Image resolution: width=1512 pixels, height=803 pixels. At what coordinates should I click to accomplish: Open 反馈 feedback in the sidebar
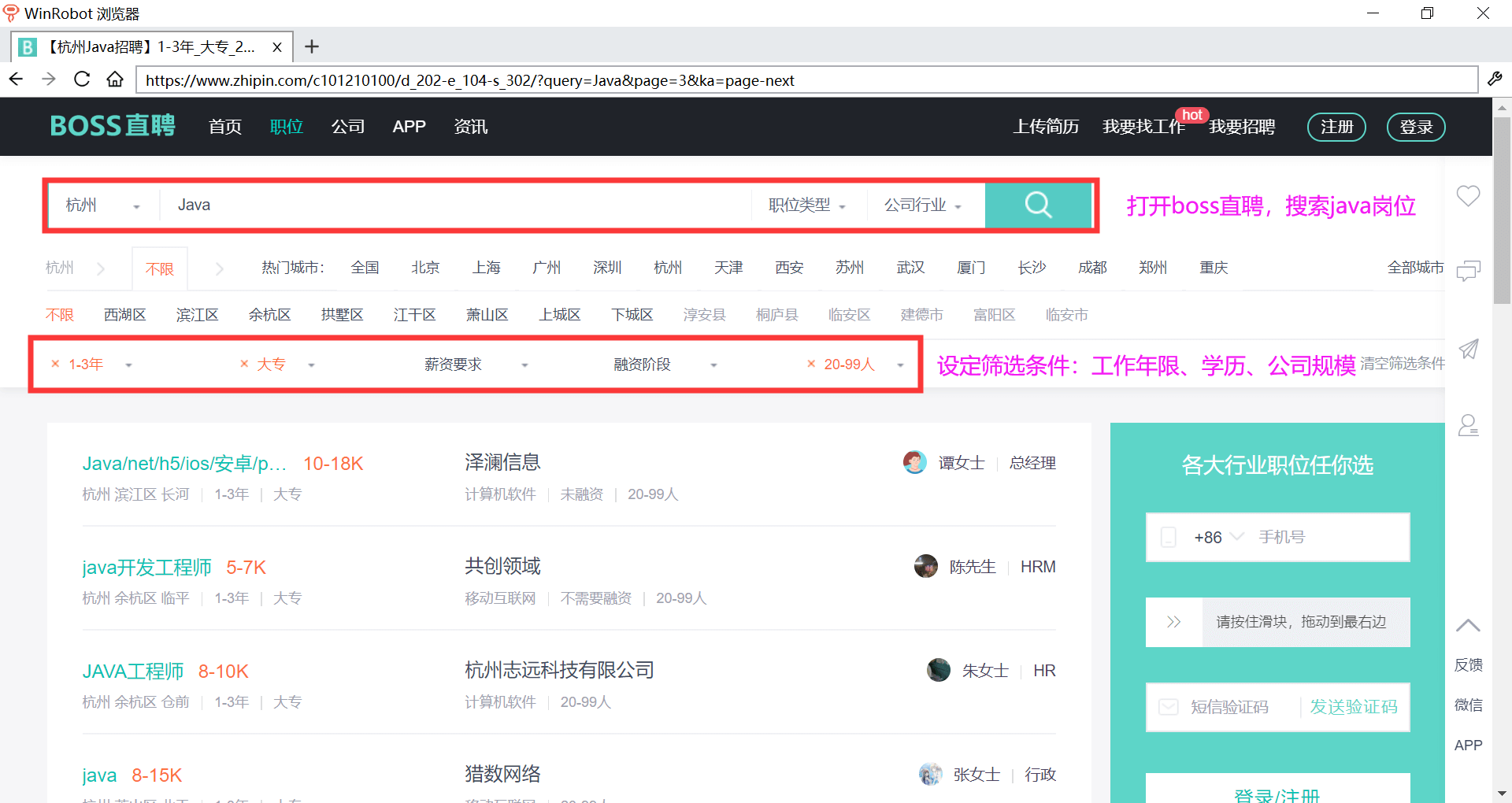pos(1468,665)
